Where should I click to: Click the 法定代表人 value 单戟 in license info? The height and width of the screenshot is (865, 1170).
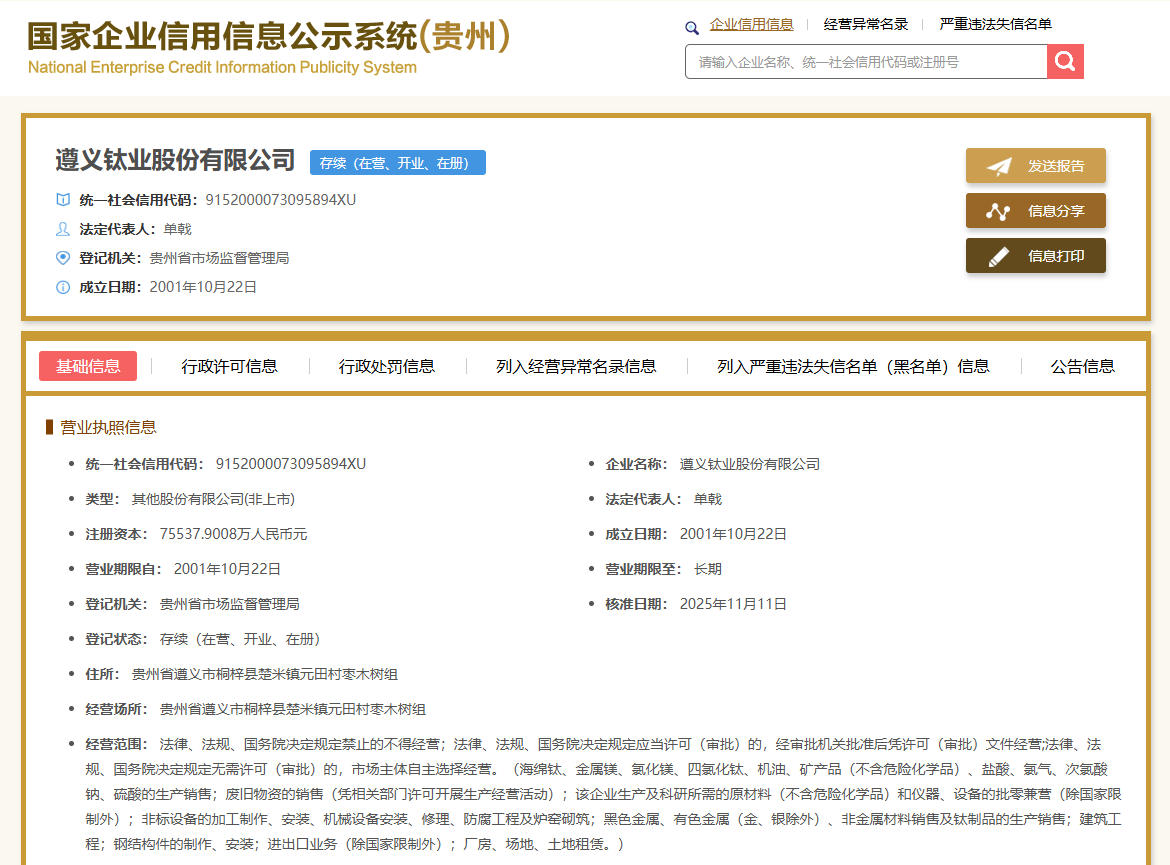point(707,499)
